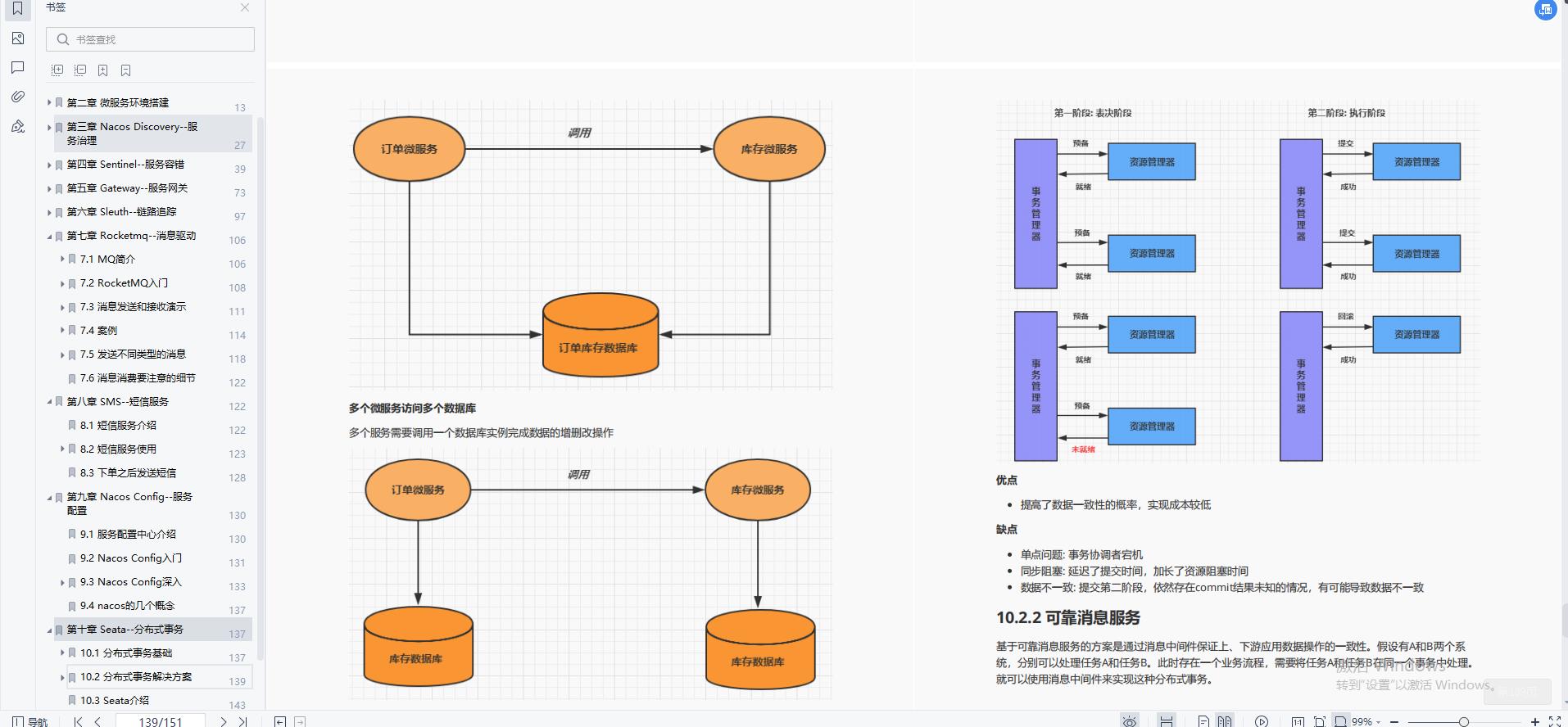Collapse 第十章 Seata--分布式事务 bookmark
1568x727 pixels.
pyautogui.click(x=49, y=630)
